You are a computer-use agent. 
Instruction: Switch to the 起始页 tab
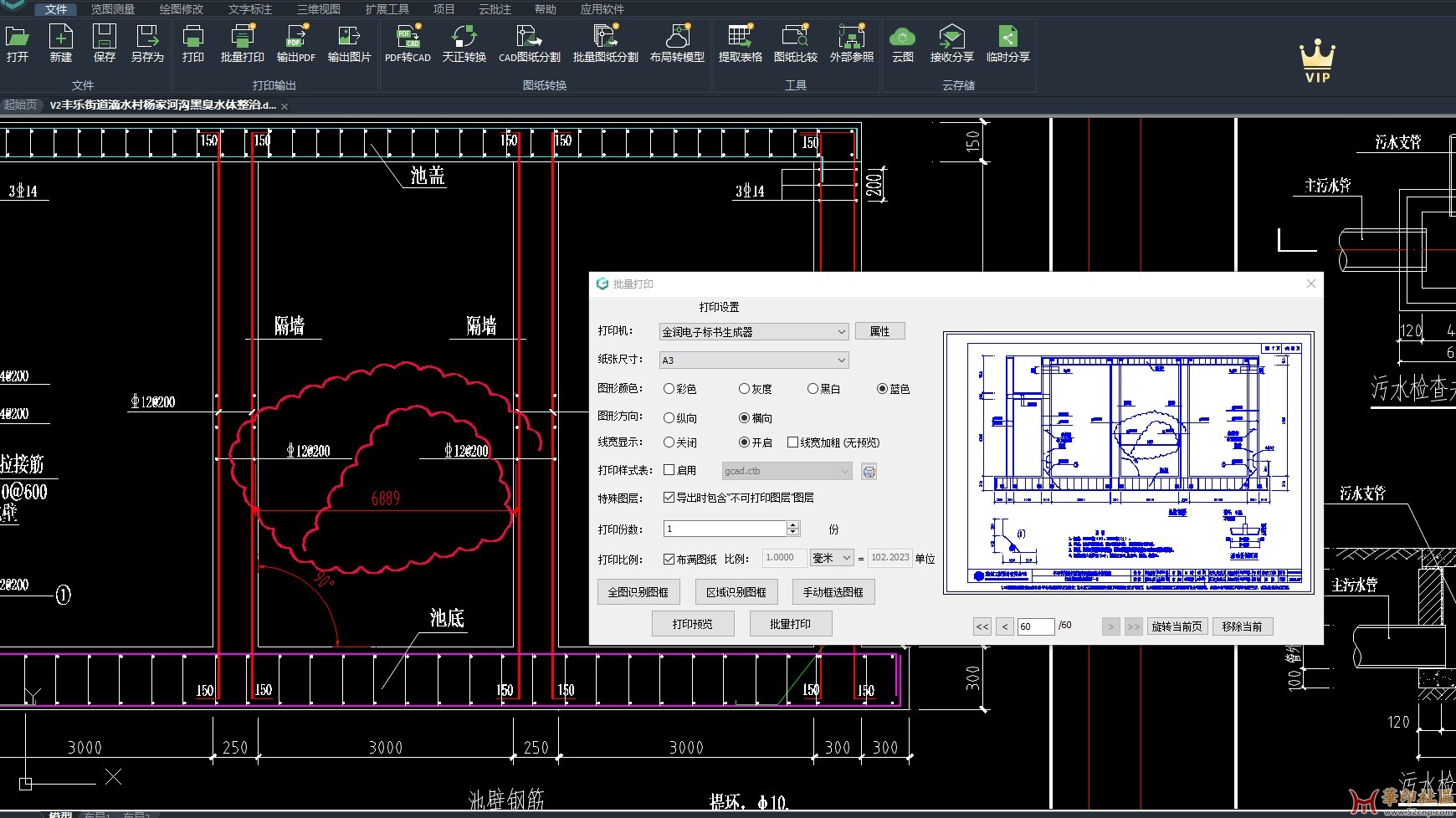(20, 105)
